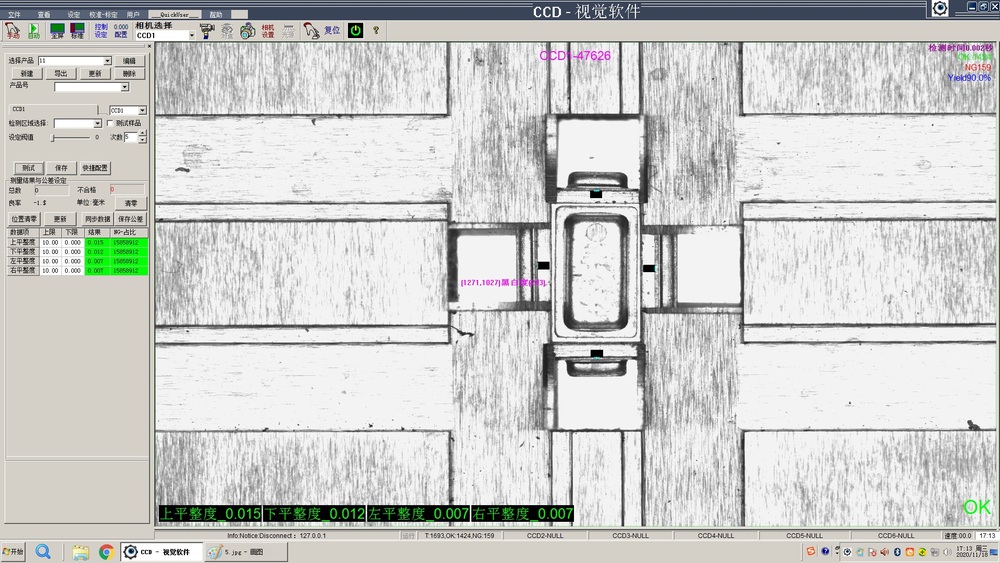This screenshot has height=563, width=1000.
Task: Enable the 测试样品 checkbox
Action: (x=110, y=123)
